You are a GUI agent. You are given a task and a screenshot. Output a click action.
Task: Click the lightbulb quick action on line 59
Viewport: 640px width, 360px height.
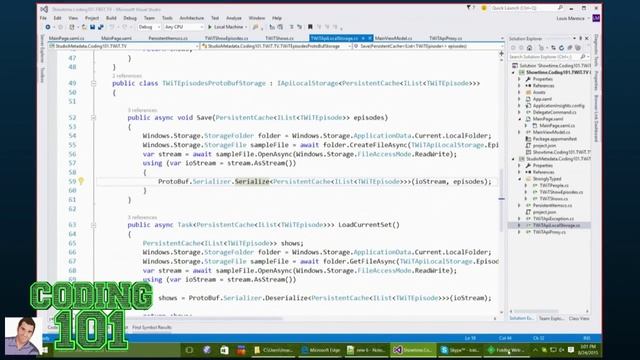(81, 181)
